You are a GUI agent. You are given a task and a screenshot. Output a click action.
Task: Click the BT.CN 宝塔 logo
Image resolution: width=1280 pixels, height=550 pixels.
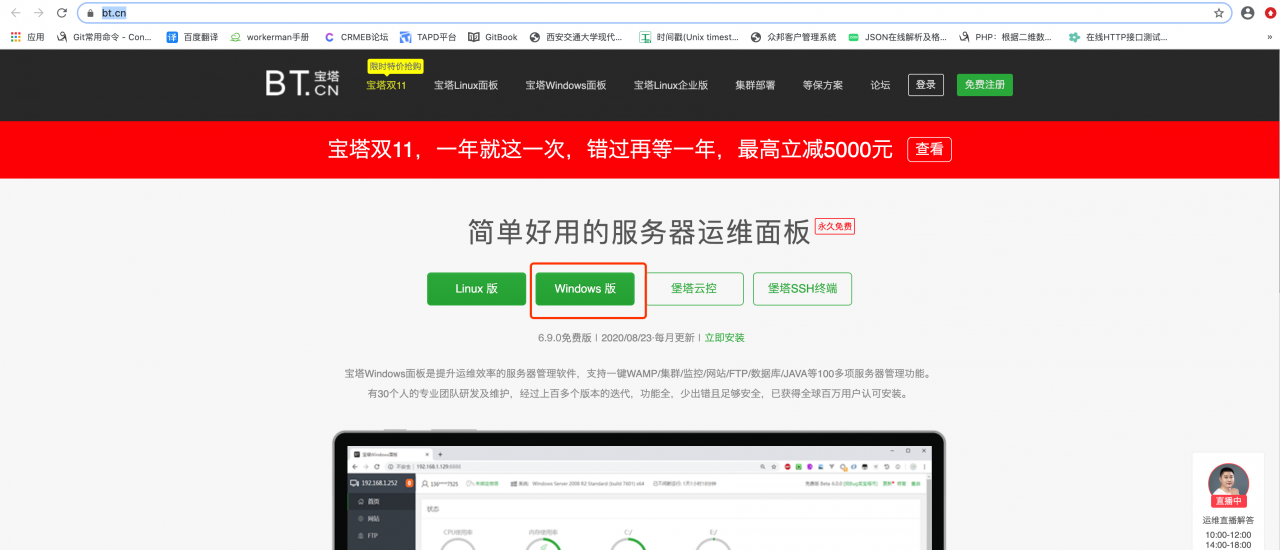[x=302, y=84]
